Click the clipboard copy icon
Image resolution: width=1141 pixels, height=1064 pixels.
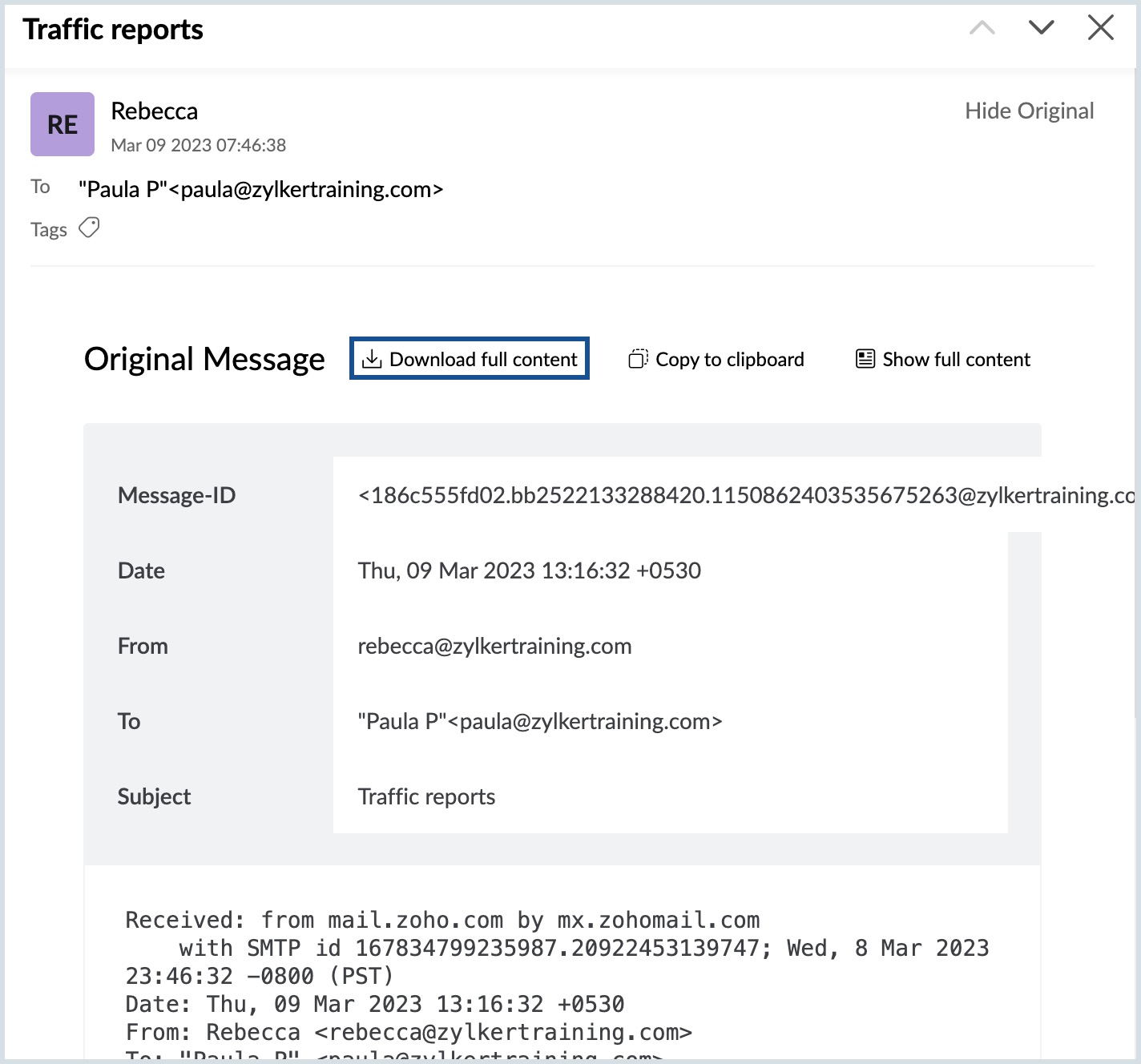638,359
